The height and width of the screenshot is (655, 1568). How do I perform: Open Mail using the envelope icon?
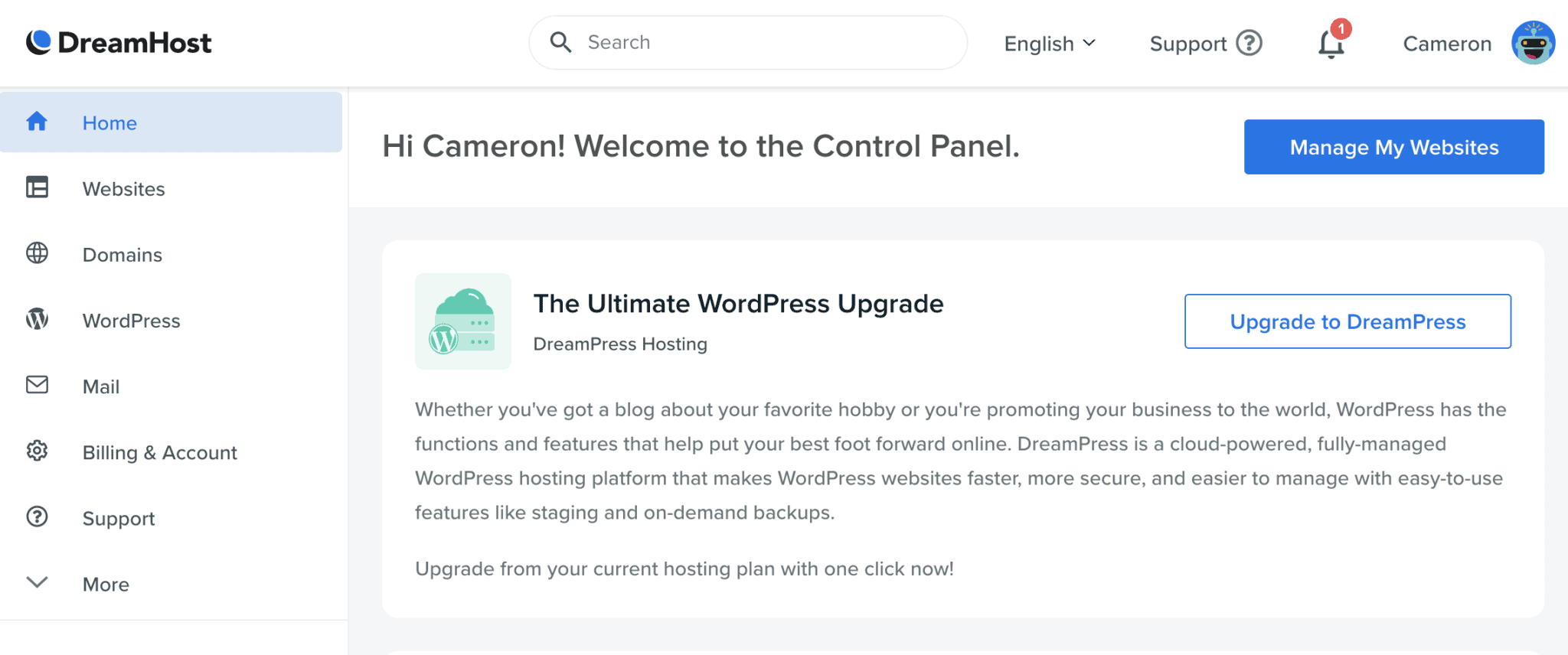pos(37,385)
